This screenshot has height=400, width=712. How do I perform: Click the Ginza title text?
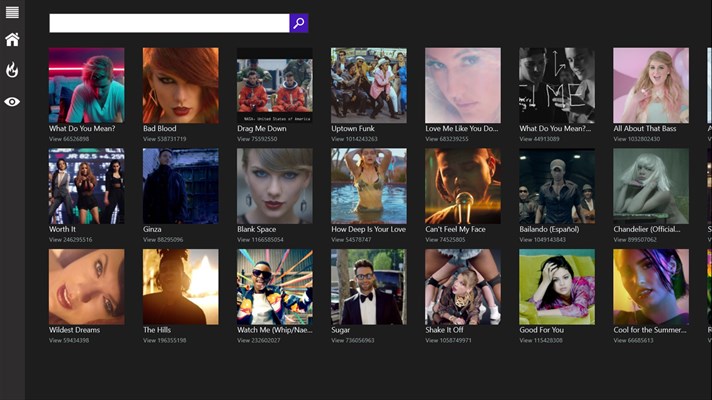coord(152,229)
